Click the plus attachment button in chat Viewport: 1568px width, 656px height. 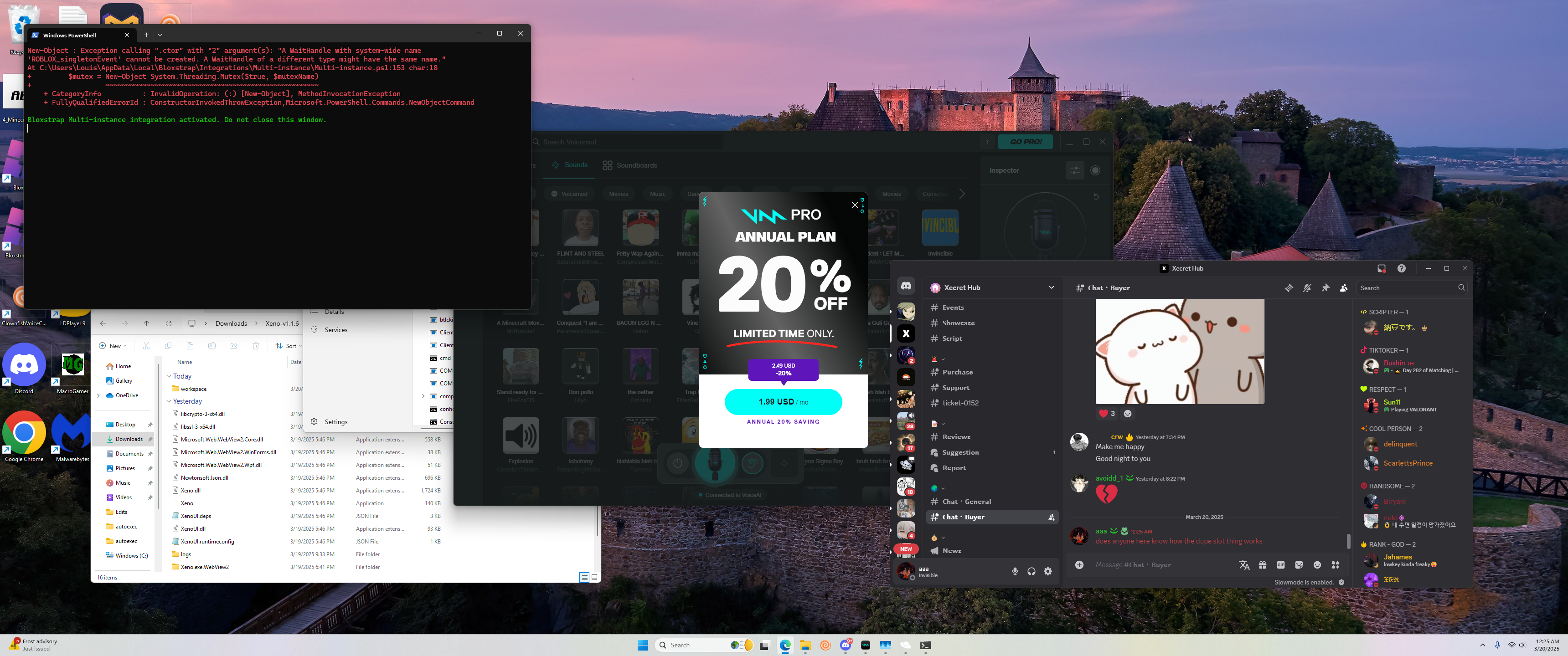1079,565
